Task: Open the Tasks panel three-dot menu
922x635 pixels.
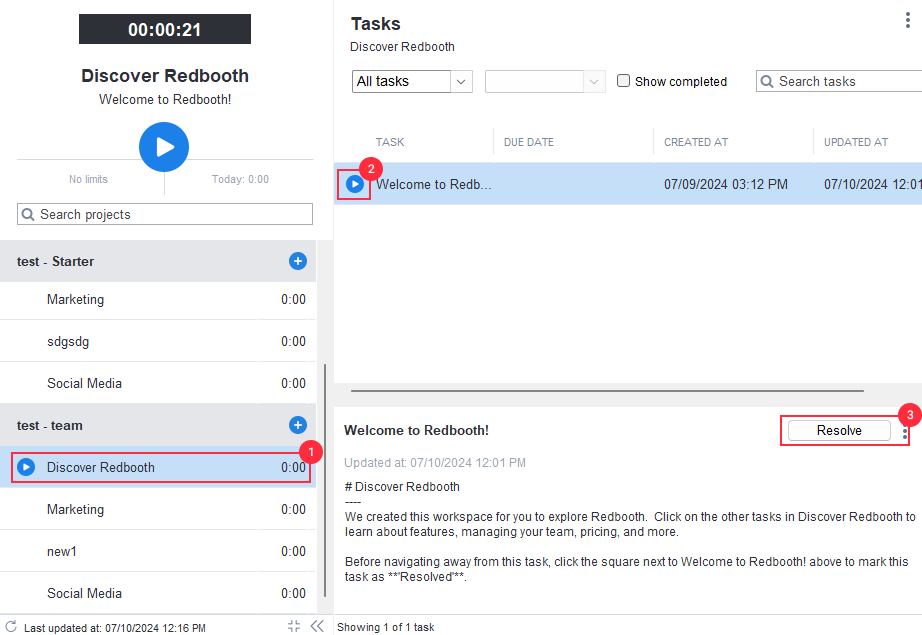Action: (908, 21)
